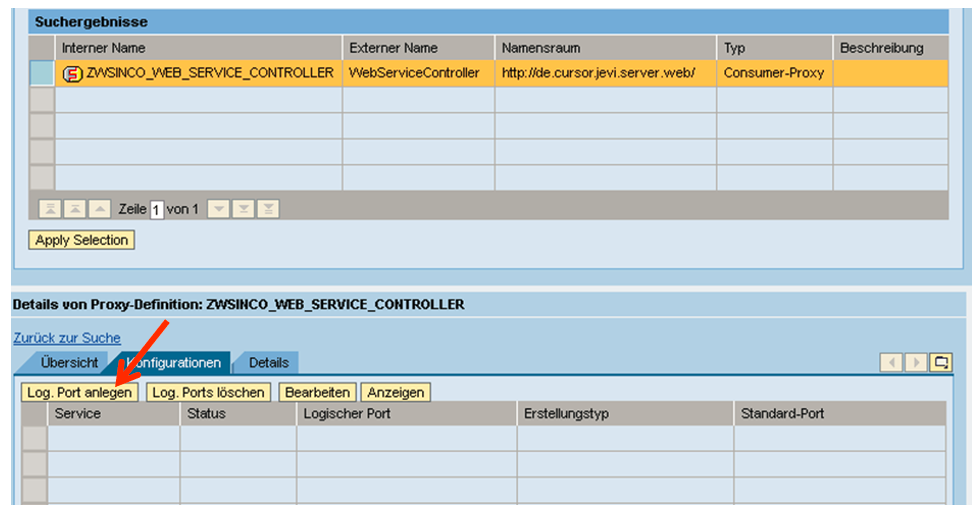Select the ZWSINCO_WEB_SERVICE_CONTROLLER row selector
Screen dimensions: 972x509
click(42, 73)
